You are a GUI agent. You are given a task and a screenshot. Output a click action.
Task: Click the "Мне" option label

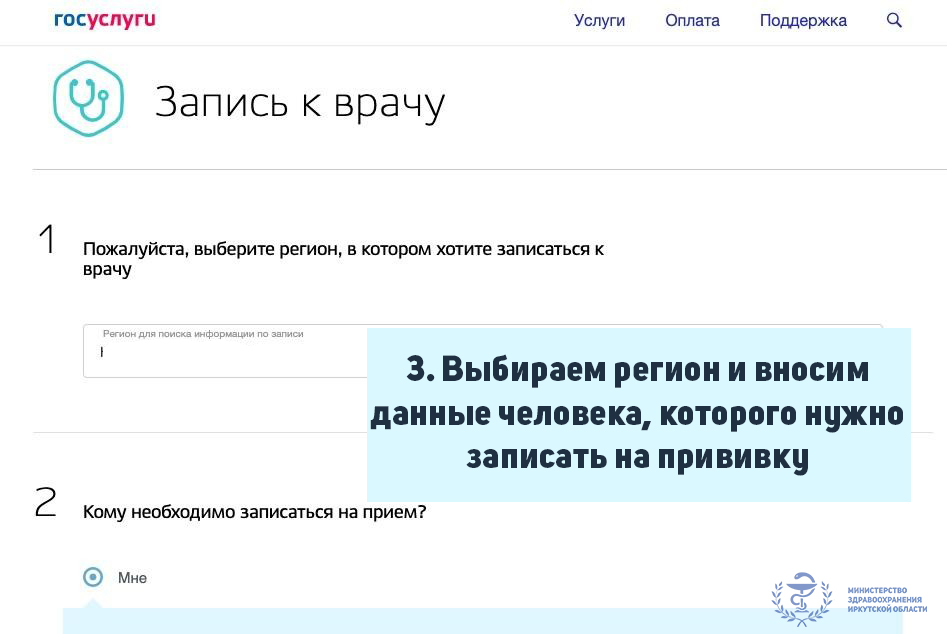pos(132,578)
